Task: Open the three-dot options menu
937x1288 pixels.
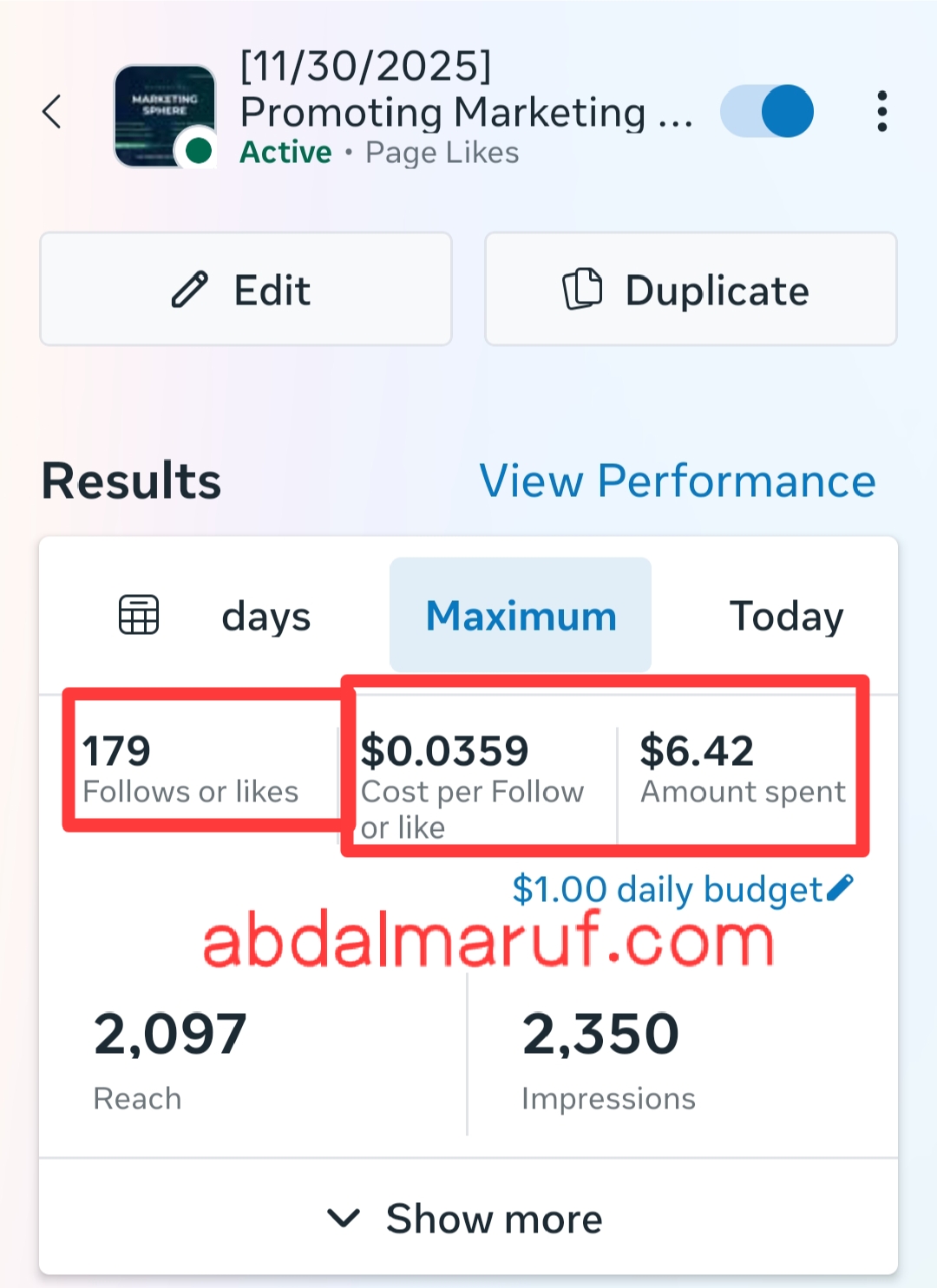Action: click(881, 112)
